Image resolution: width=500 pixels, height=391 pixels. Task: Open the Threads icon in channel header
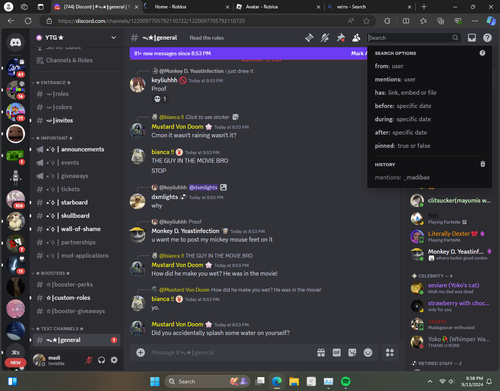pyautogui.click(x=309, y=38)
